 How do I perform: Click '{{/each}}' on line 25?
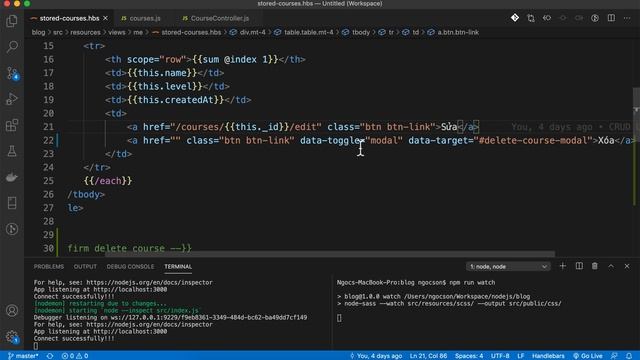pos(108,181)
